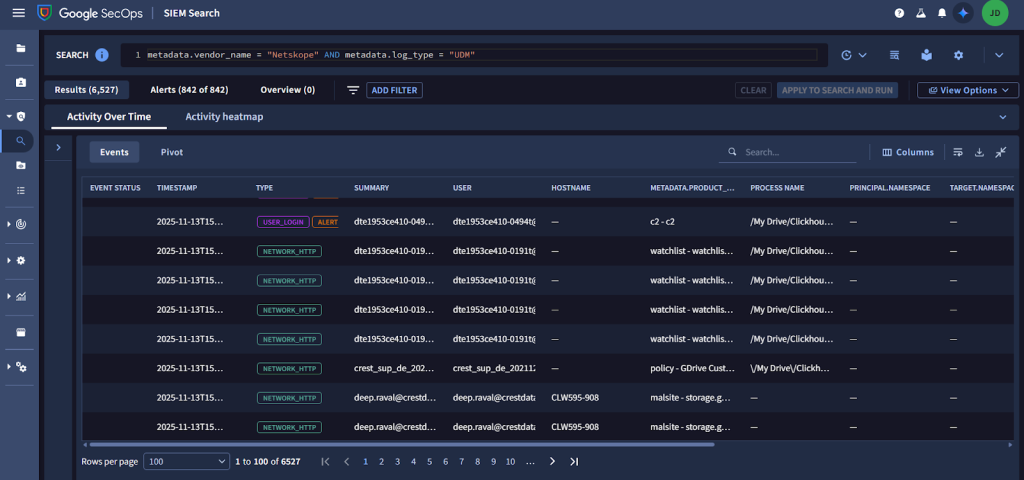Open the search history clock icon
1024x480 pixels.
click(847, 56)
